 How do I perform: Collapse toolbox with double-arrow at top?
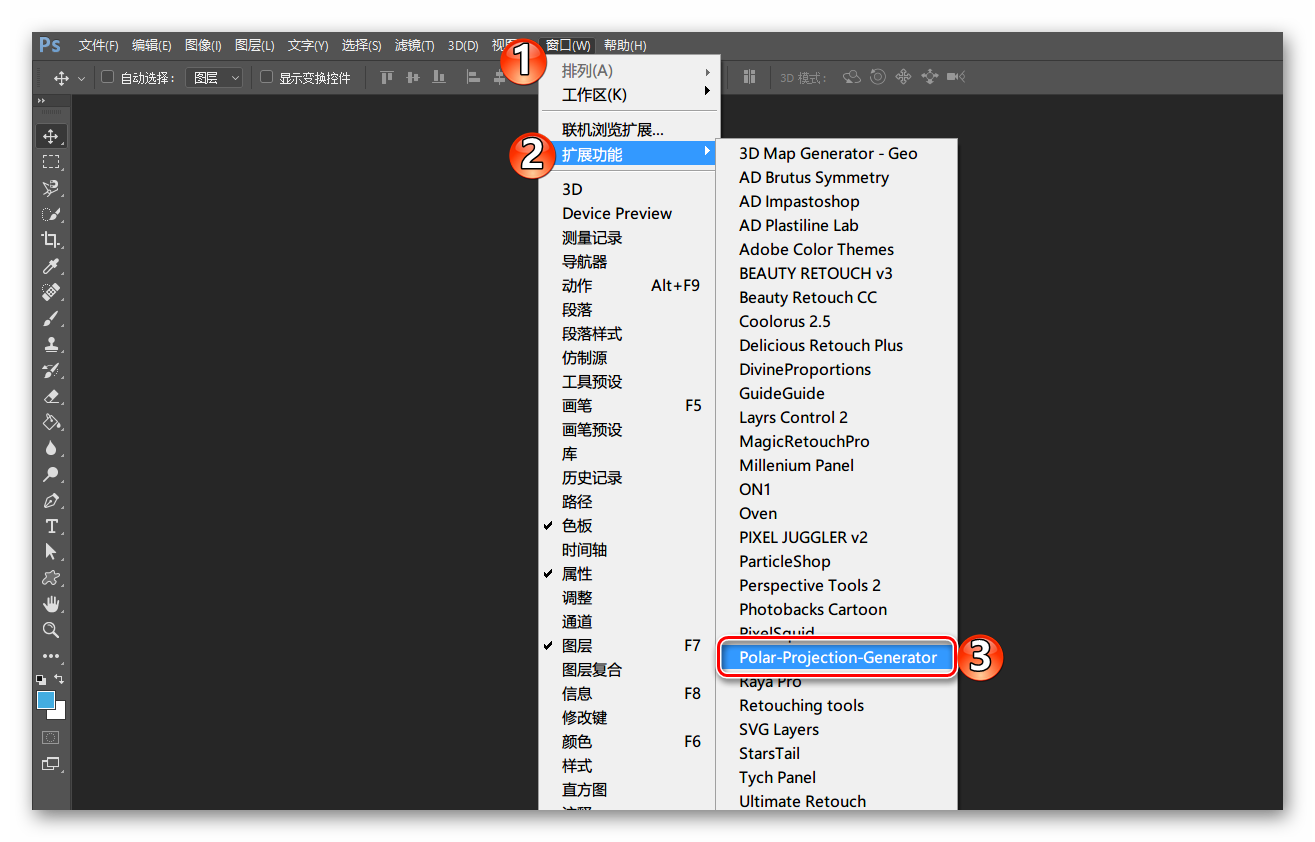pyautogui.click(x=41, y=101)
